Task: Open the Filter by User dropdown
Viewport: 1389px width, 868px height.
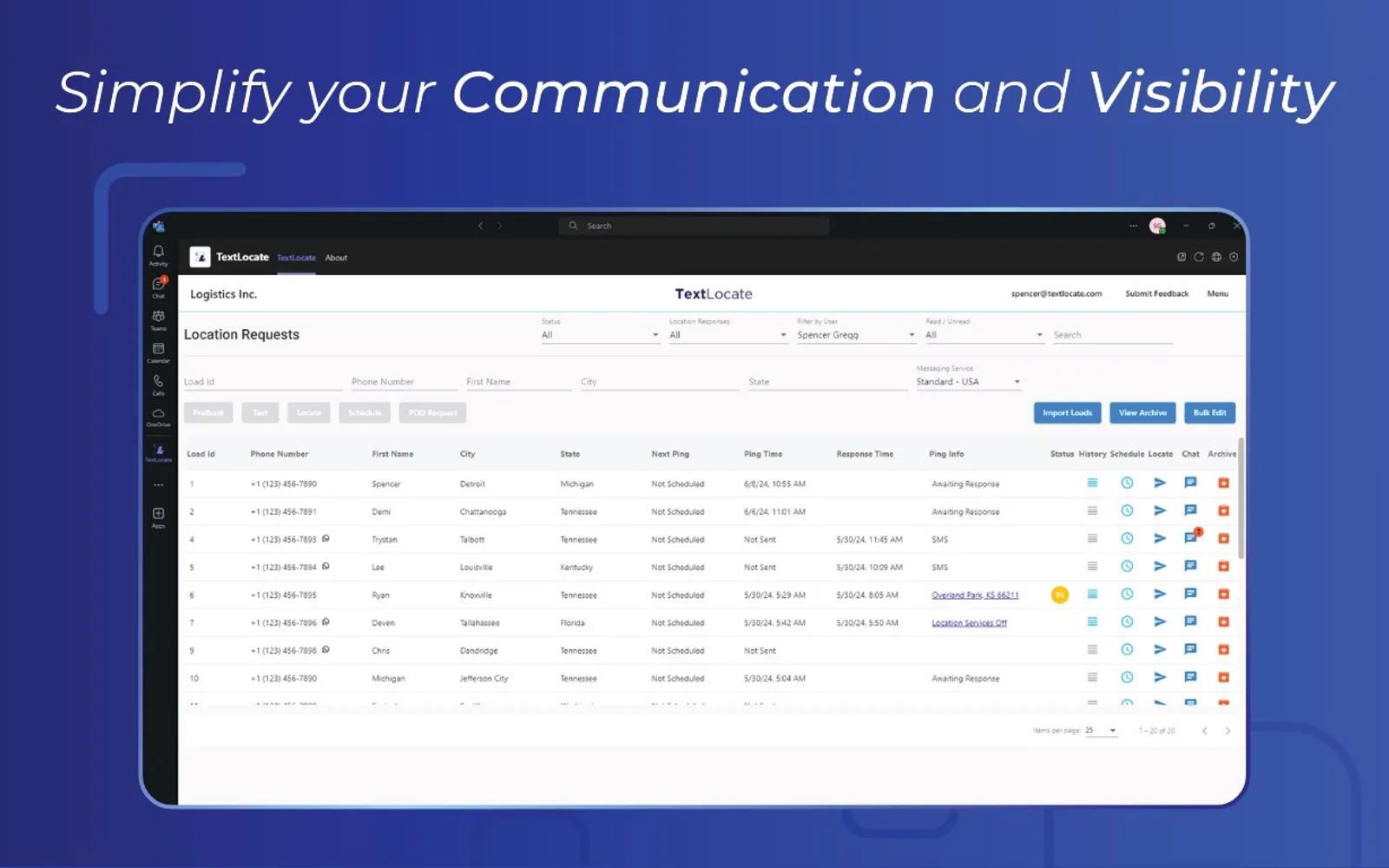Action: click(x=856, y=335)
